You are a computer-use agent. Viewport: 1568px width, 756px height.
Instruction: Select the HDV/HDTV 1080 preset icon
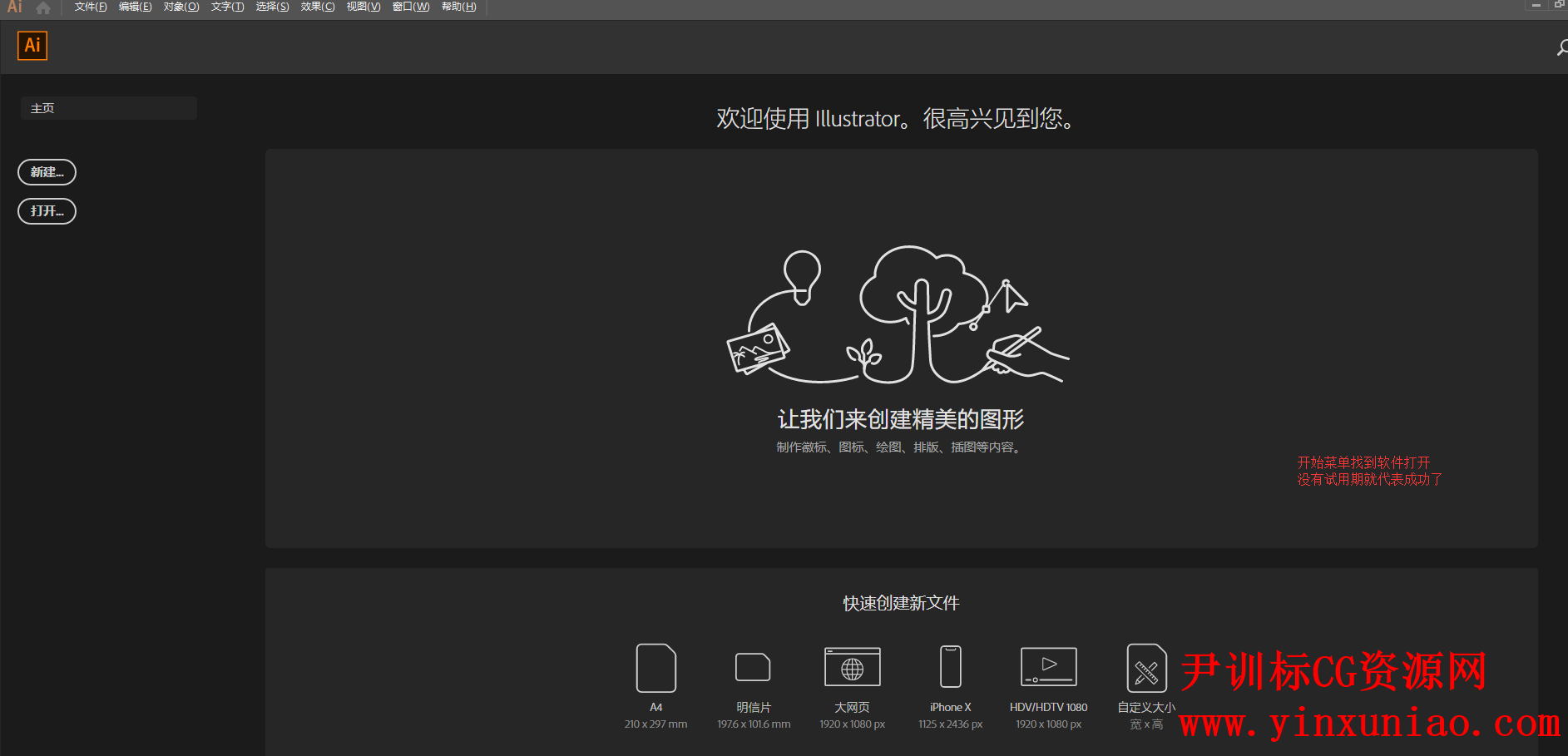1049,667
